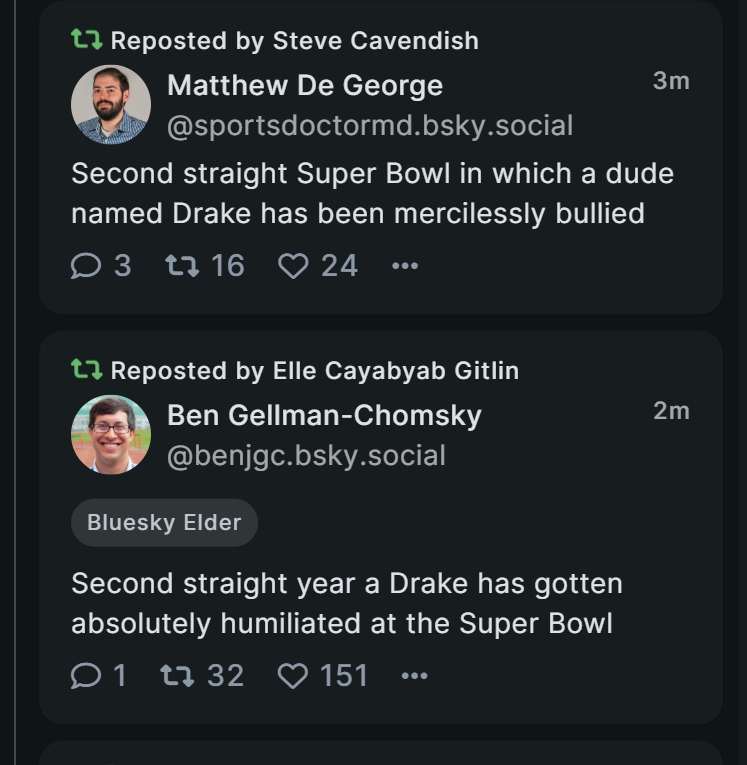The image size is (747, 765).
Task: Open Matthew De George's profile picture
Action: pos(111,105)
